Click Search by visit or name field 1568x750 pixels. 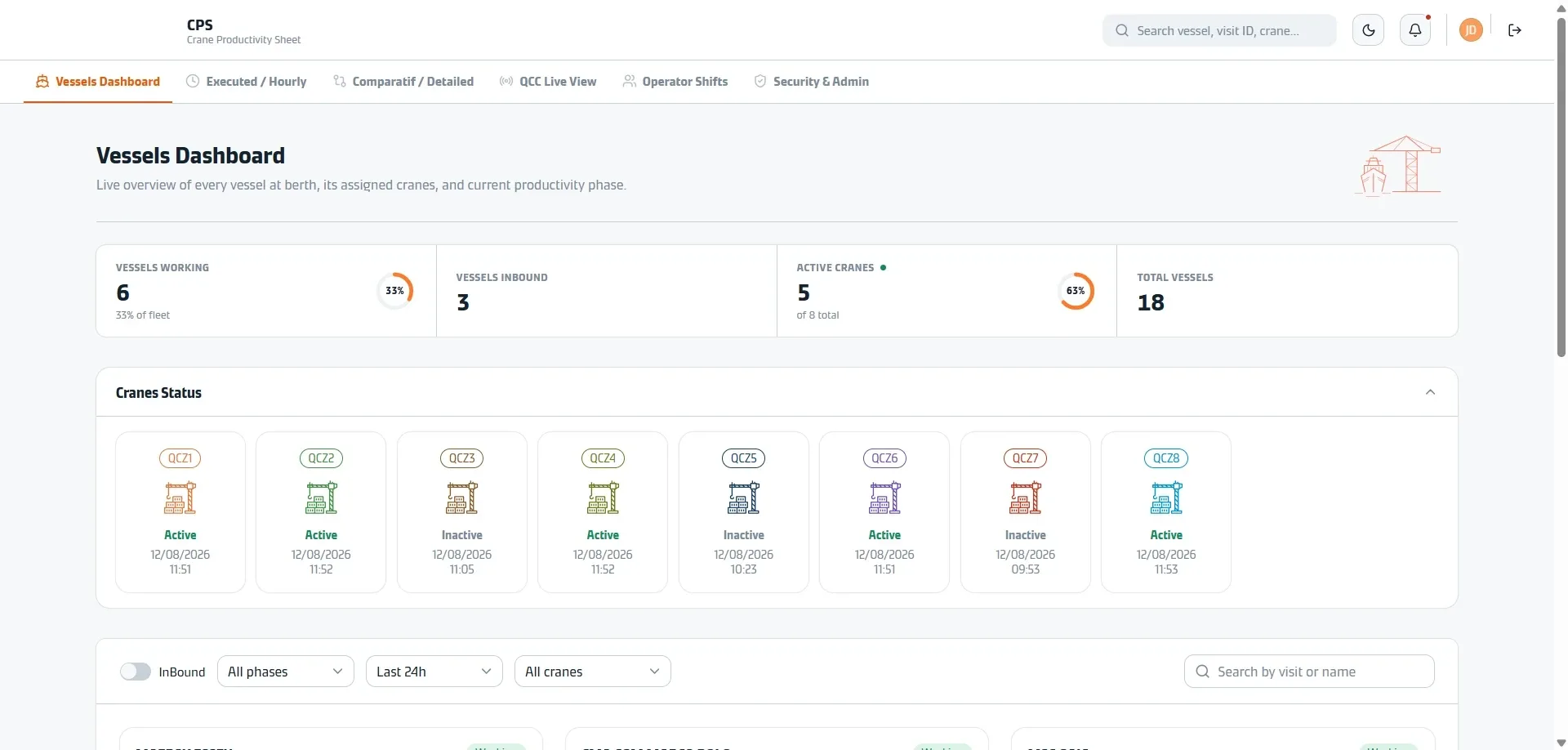[1309, 672]
